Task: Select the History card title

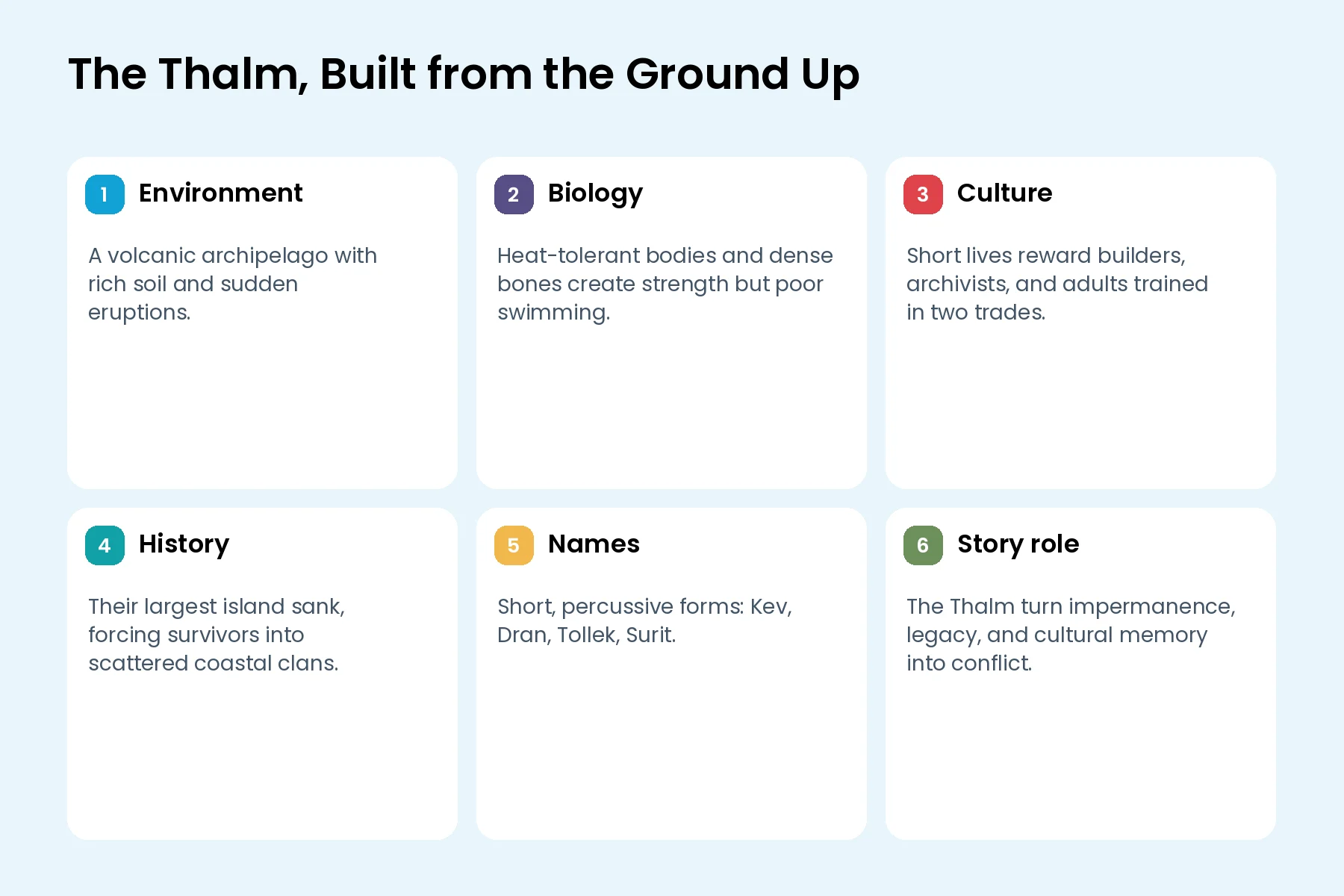Action: [184, 544]
